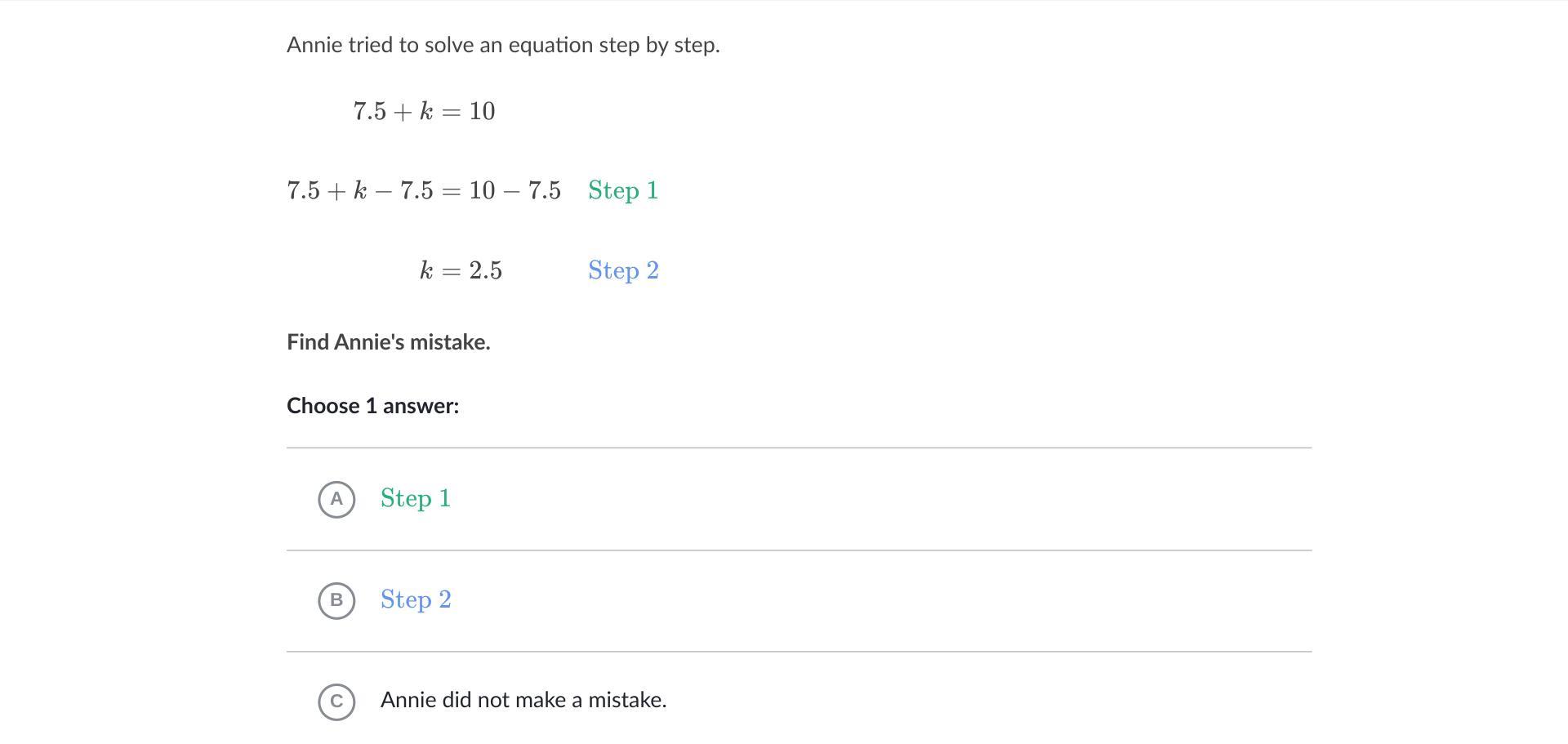Click the 7.5 in the original equation

pos(369,112)
